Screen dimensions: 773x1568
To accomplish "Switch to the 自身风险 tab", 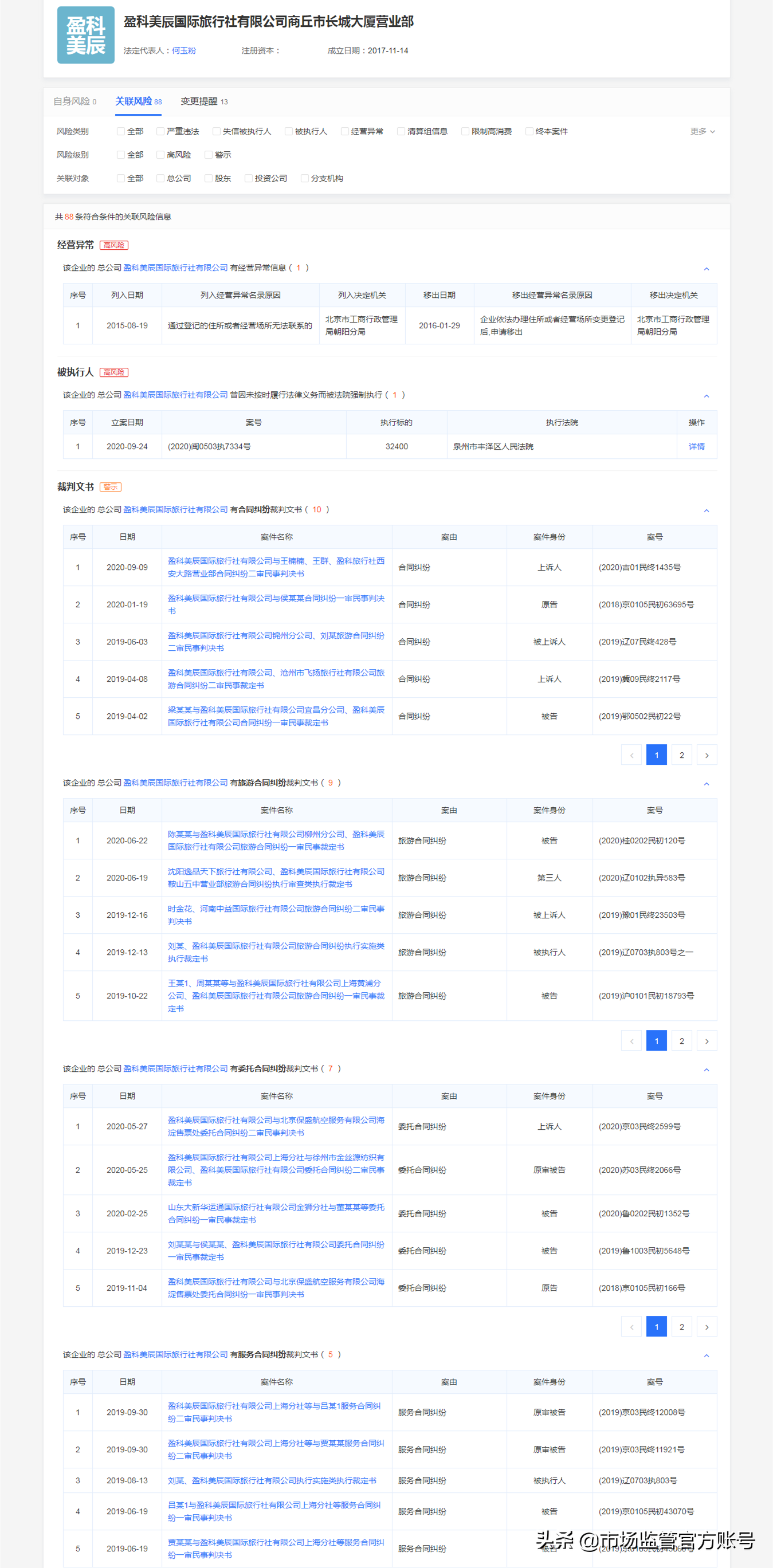I will tap(75, 101).
